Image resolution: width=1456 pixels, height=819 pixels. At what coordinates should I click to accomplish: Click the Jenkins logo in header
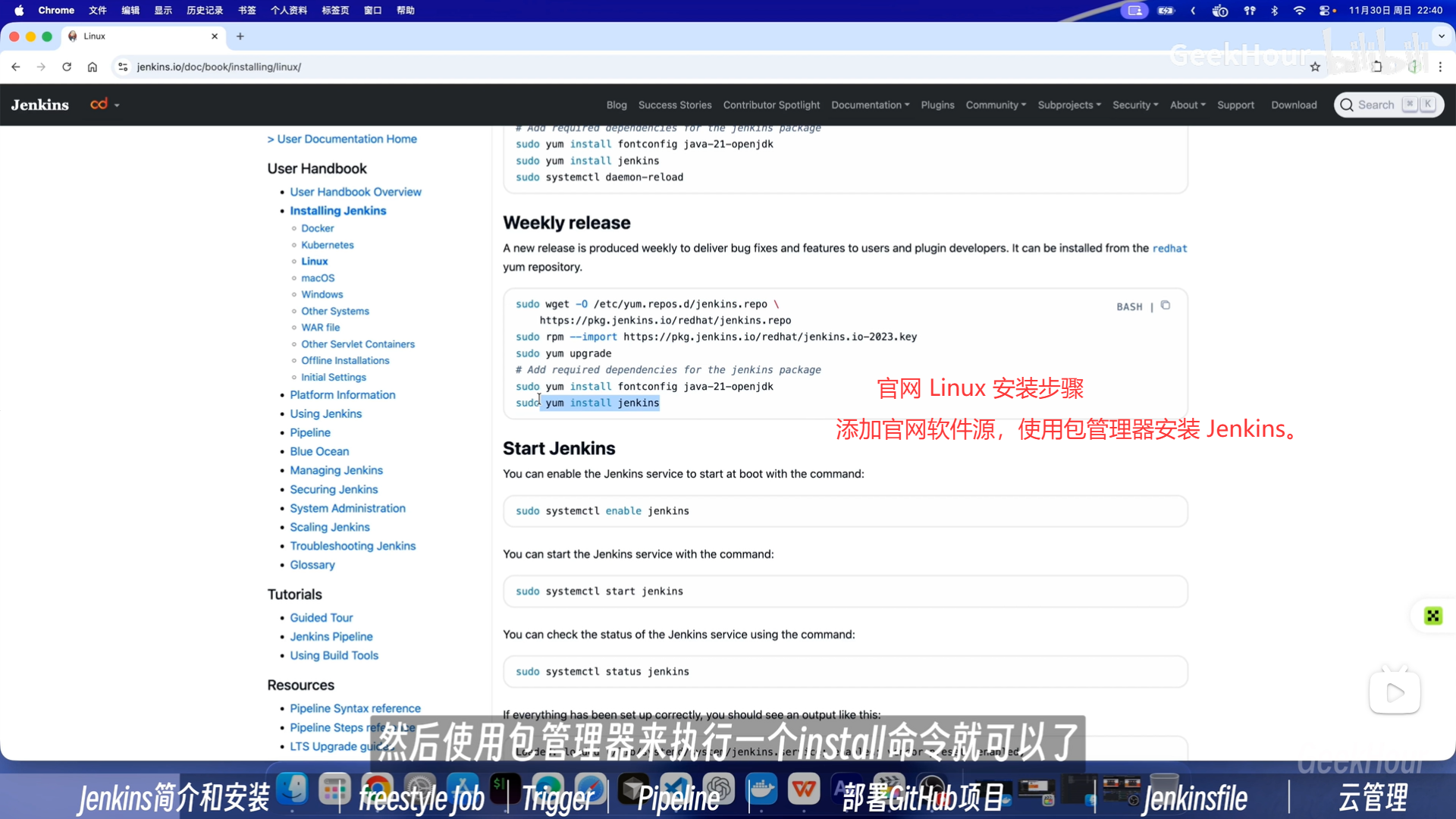[40, 105]
